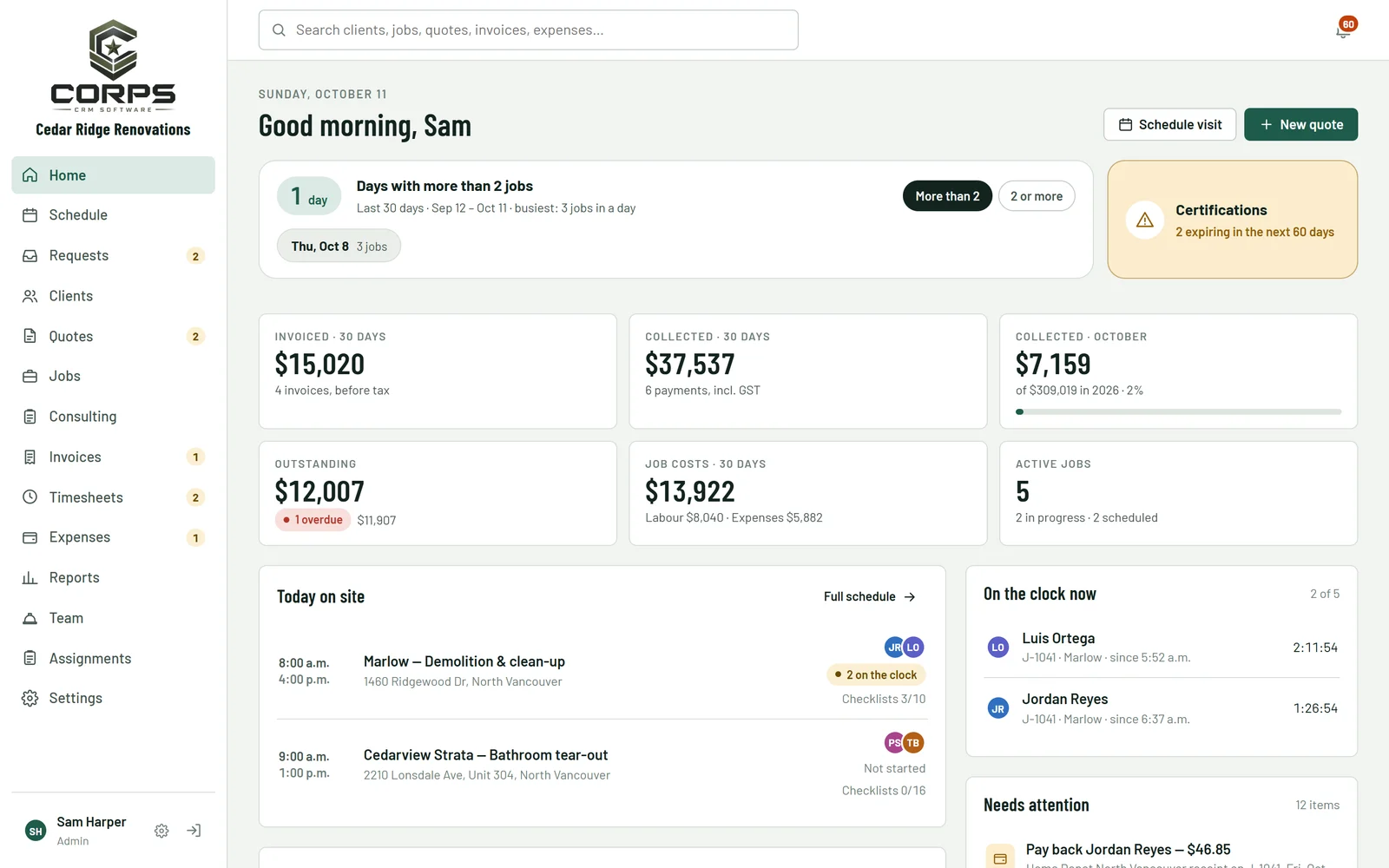The width and height of the screenshot is (1389, 868).
Task: Click the New quote button
Action: point(1300,124)
